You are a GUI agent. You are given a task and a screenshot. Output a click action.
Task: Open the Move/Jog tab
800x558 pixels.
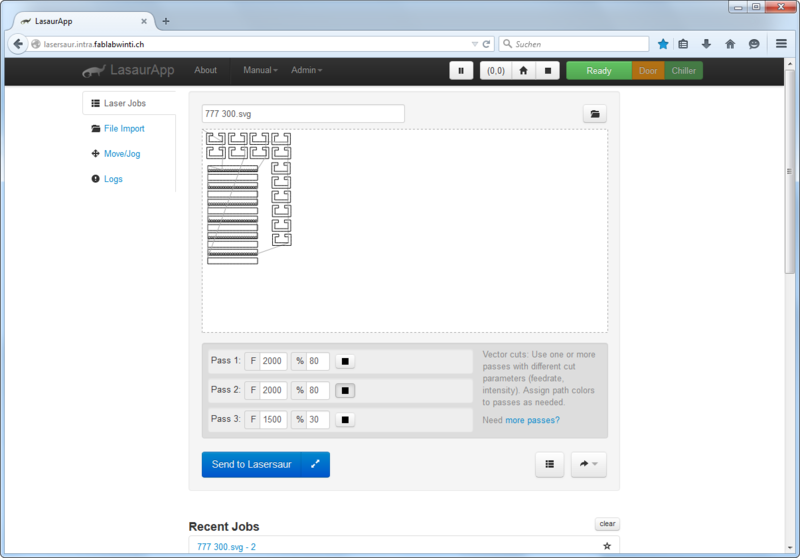click(122, 154)
